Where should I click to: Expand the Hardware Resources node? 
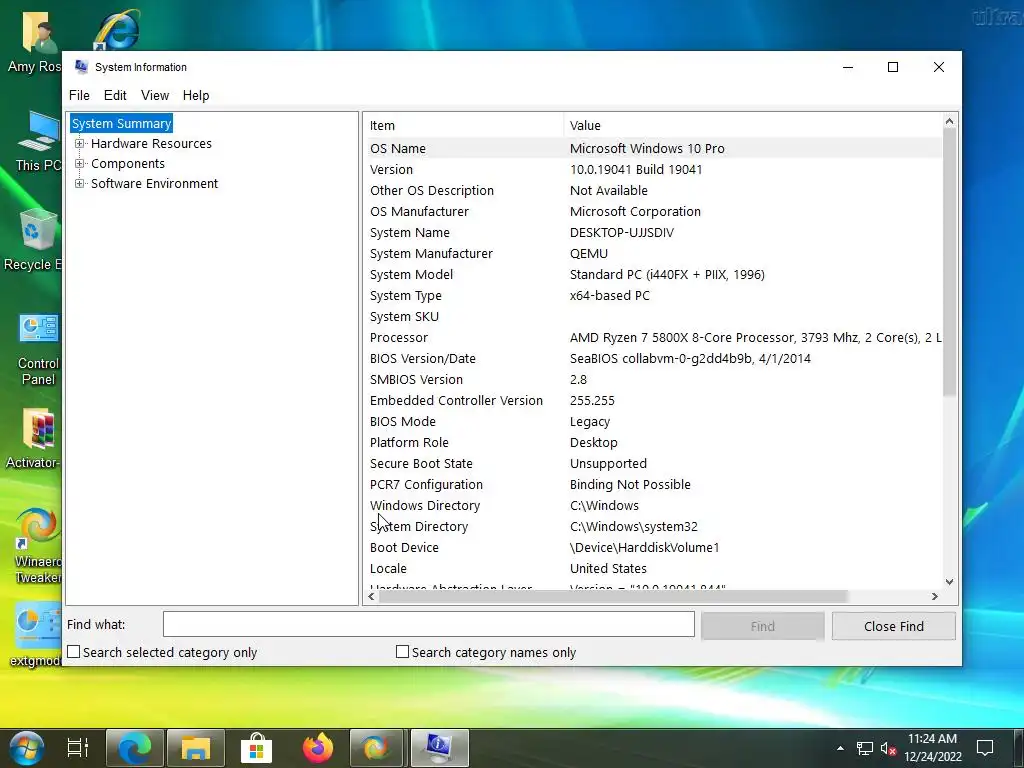click(79, 144)
